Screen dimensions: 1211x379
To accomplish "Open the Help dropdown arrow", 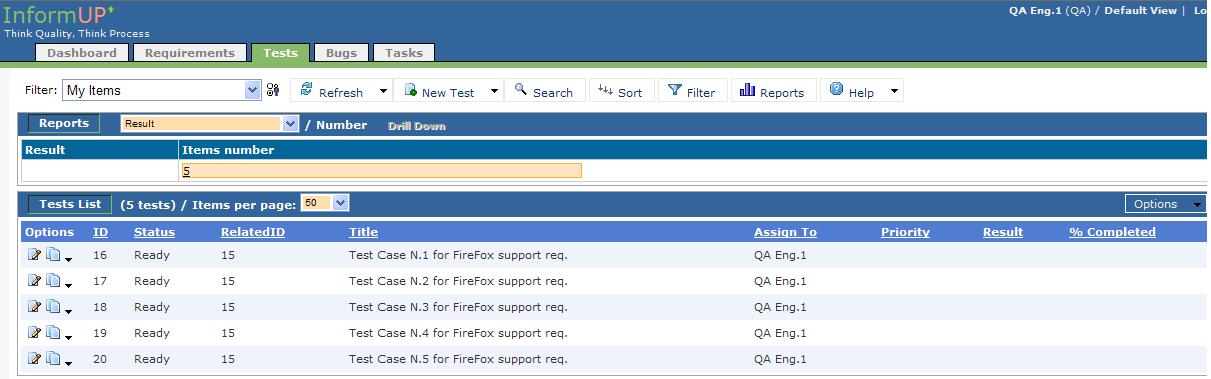I will coord(893,91).
